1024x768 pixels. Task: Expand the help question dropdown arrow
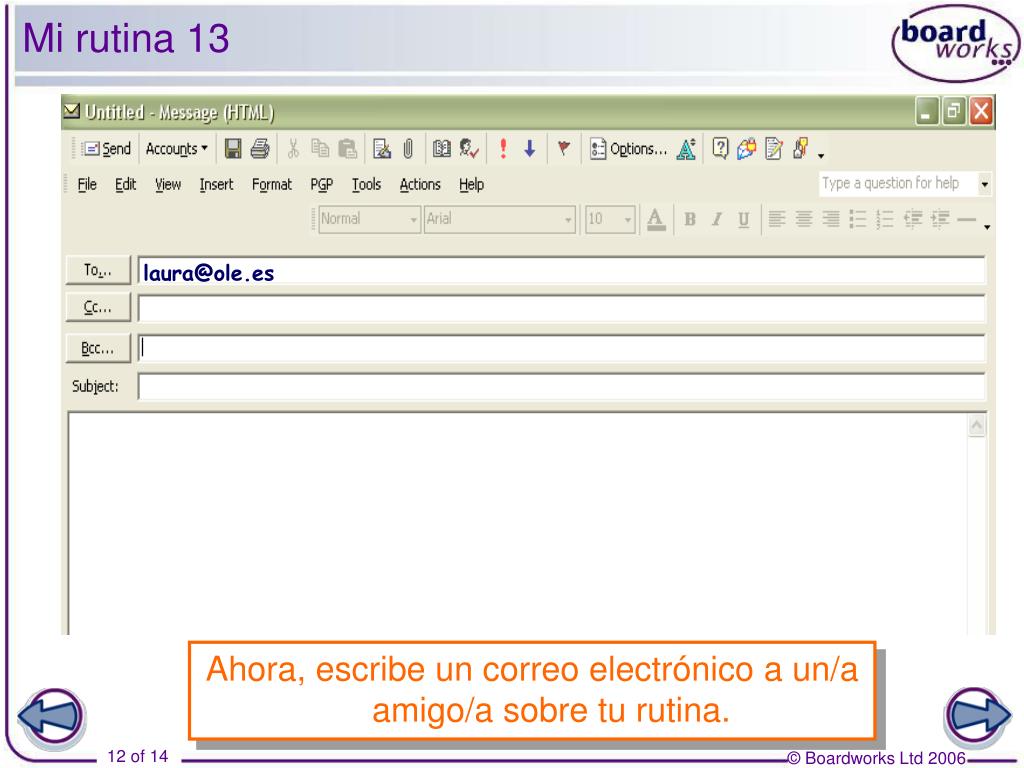984,184
